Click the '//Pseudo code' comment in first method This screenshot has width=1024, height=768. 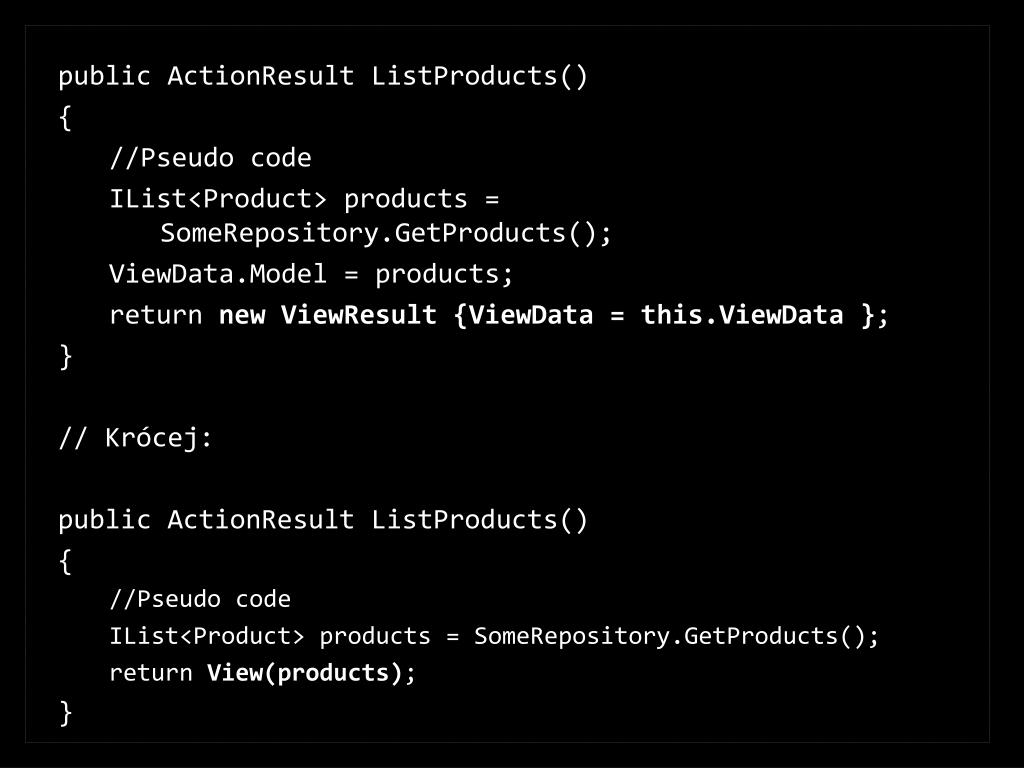click(x=210, y=158)
